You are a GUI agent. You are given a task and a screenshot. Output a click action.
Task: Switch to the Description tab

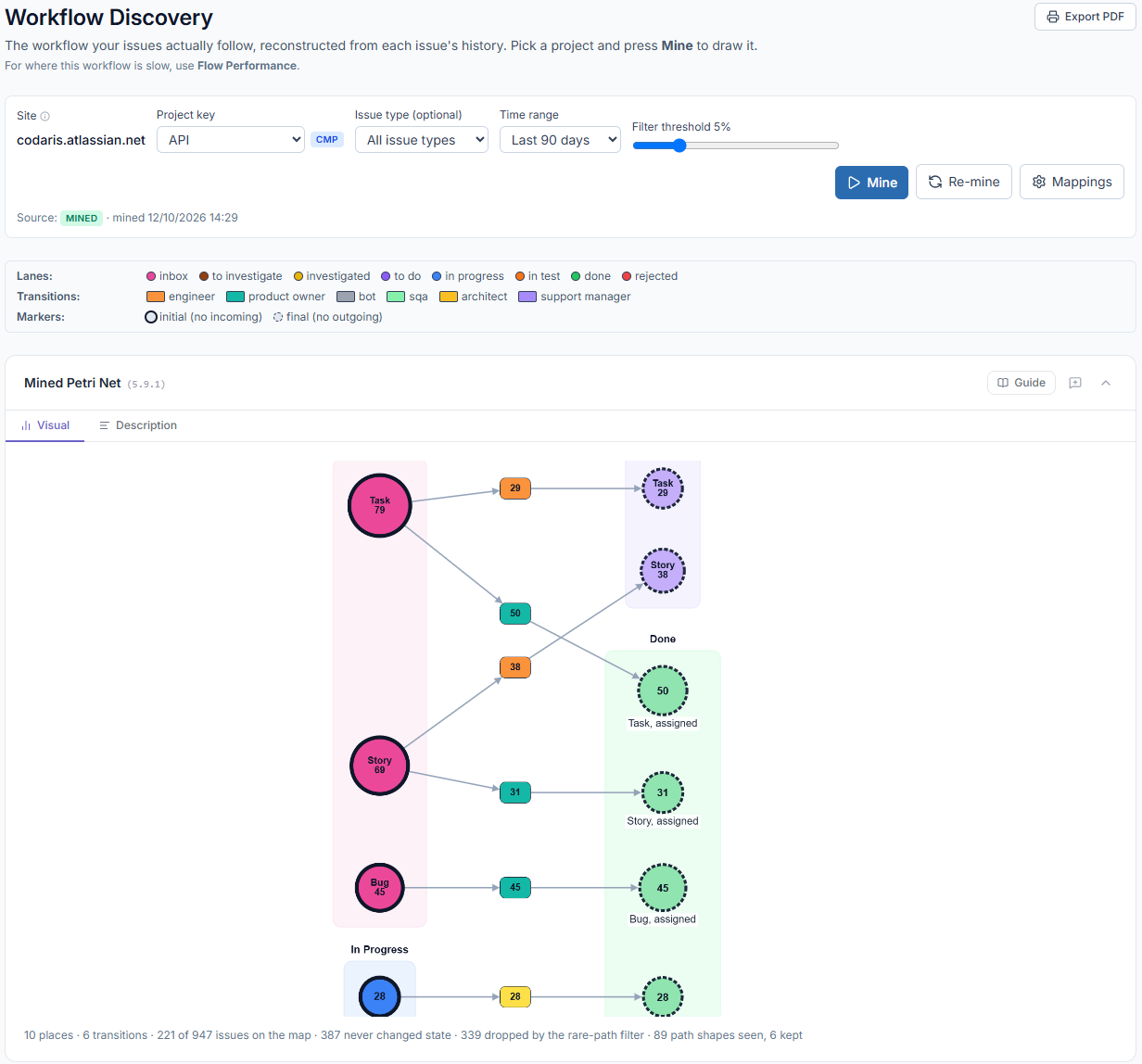[138, 425]
